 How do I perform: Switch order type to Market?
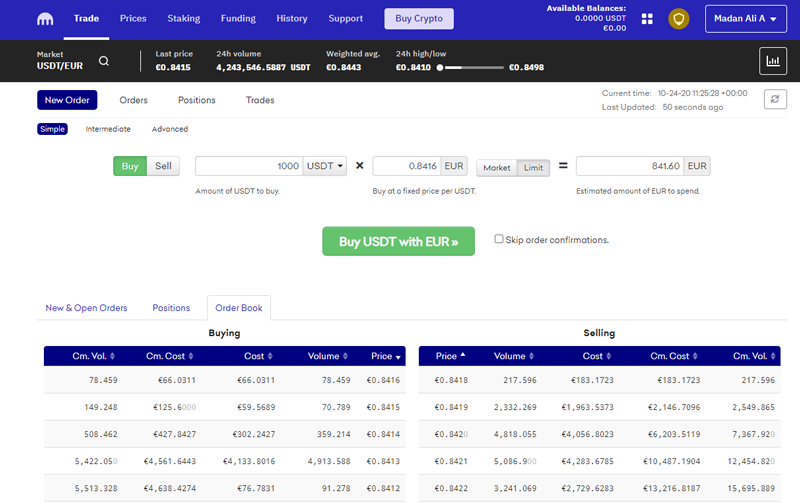tap(496, 168)
